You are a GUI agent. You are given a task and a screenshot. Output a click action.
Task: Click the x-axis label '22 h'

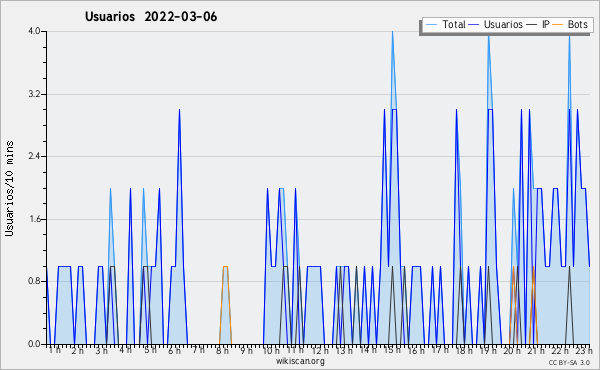pos(560,351)
